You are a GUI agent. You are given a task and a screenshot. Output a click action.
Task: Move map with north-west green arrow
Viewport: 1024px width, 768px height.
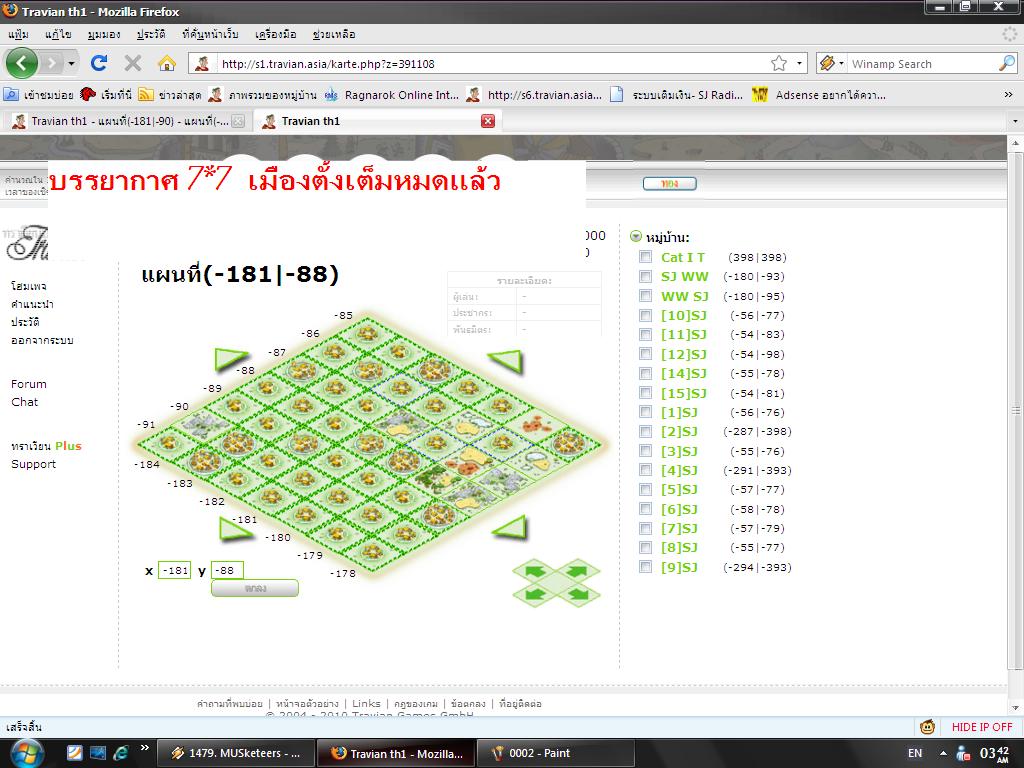point(231,359)
